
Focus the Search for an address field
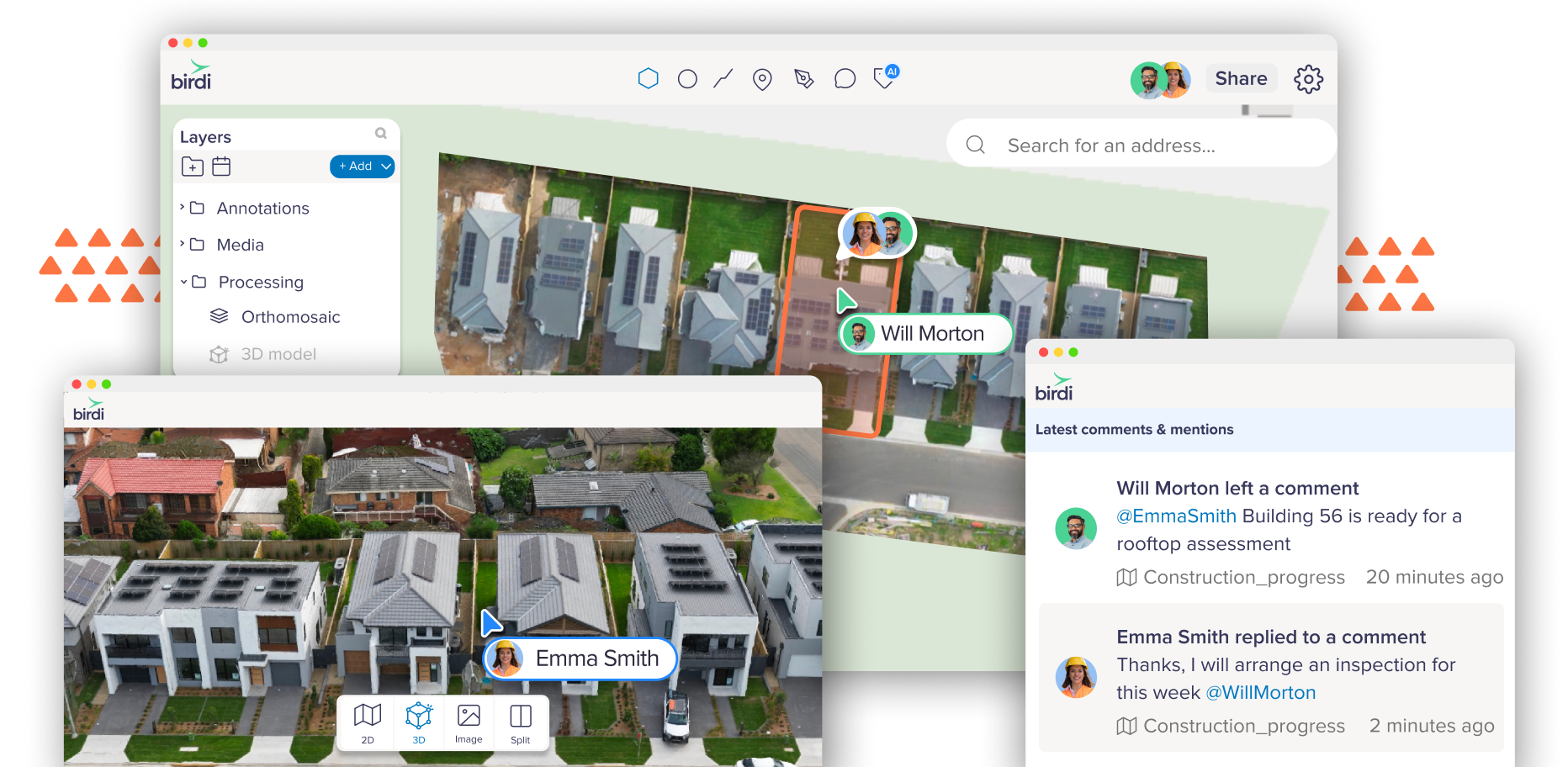click(1142, 144)
